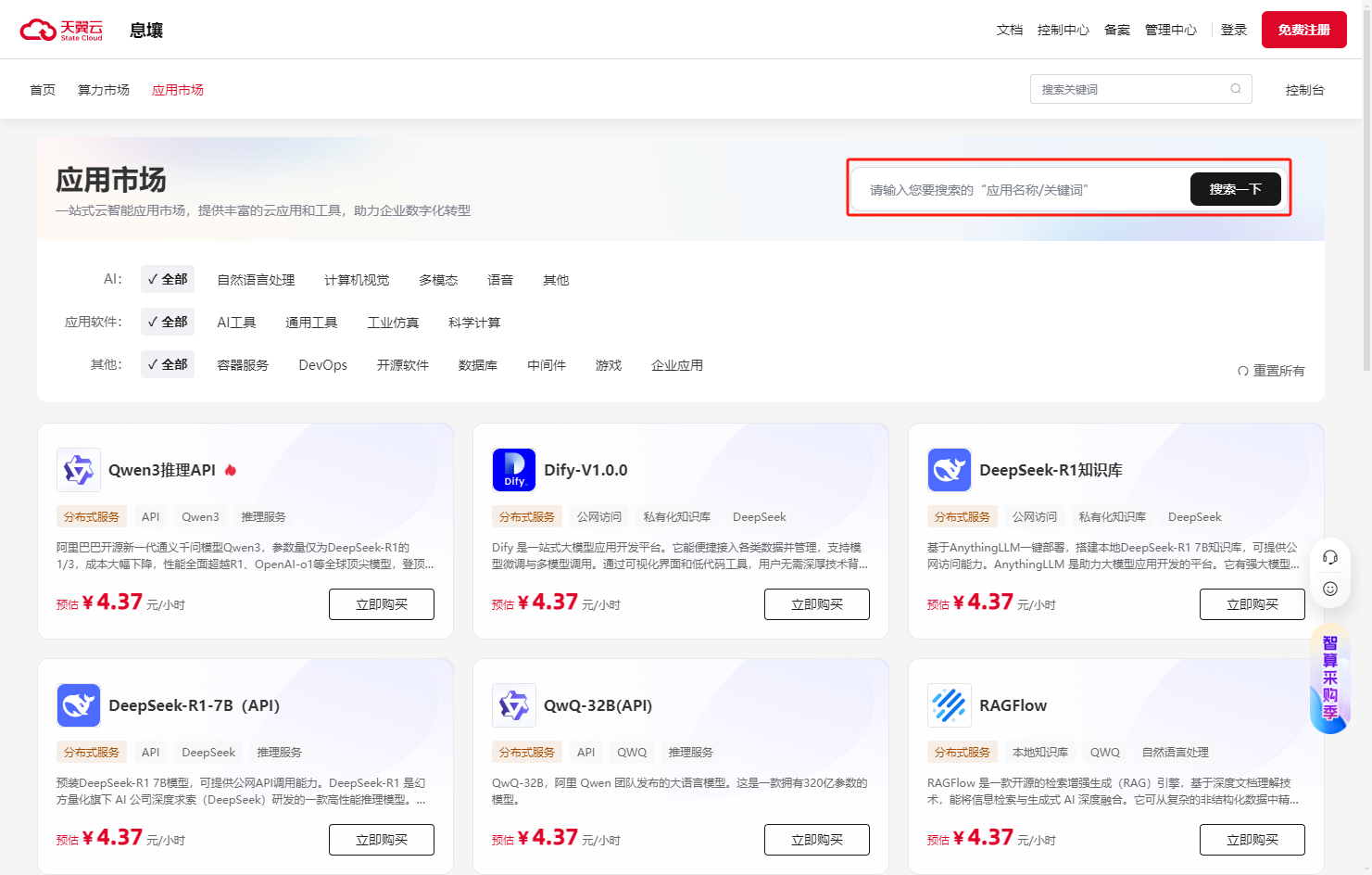This screenshot has height=875, width=1372.
Task: Click the 重置所有 reset link
Action: 1271,371
